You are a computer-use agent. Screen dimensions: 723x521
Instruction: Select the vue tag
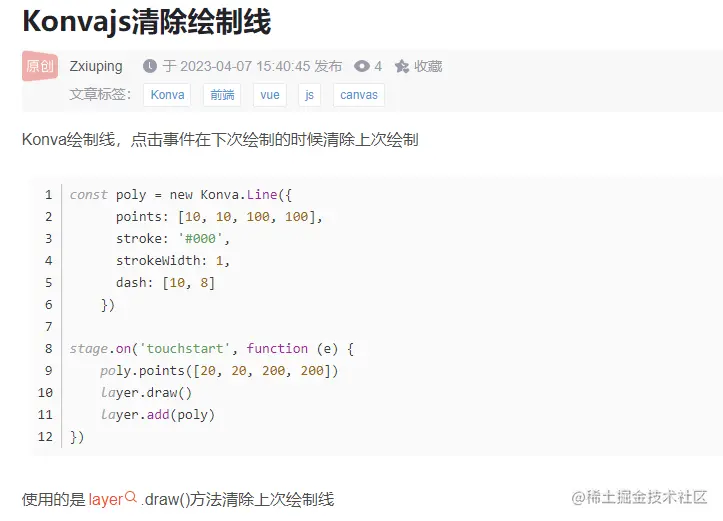(270, 95)
